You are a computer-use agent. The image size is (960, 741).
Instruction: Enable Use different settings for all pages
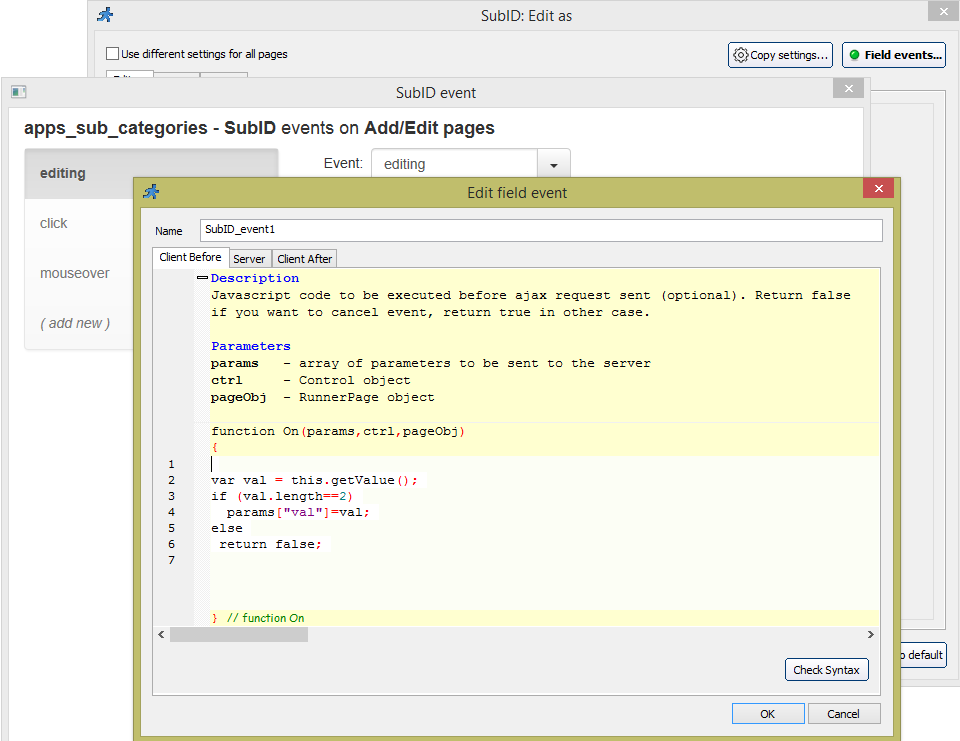click(x=112, y=53)
